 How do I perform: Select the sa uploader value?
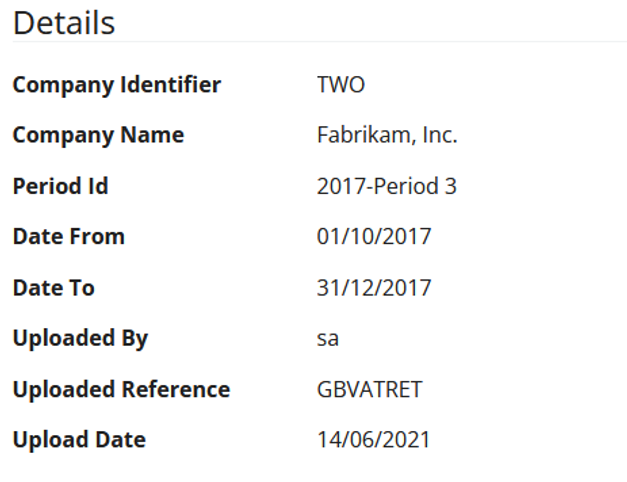point(328,339)
